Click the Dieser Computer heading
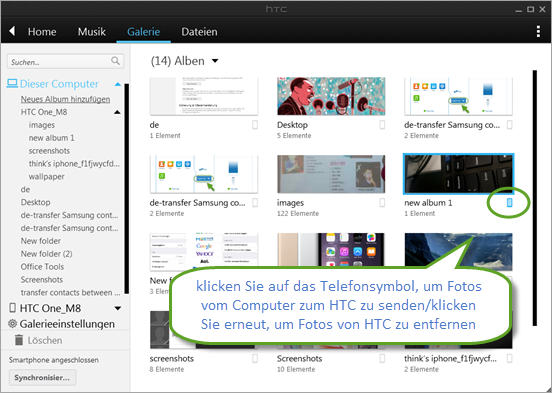 tap(59, 84)
